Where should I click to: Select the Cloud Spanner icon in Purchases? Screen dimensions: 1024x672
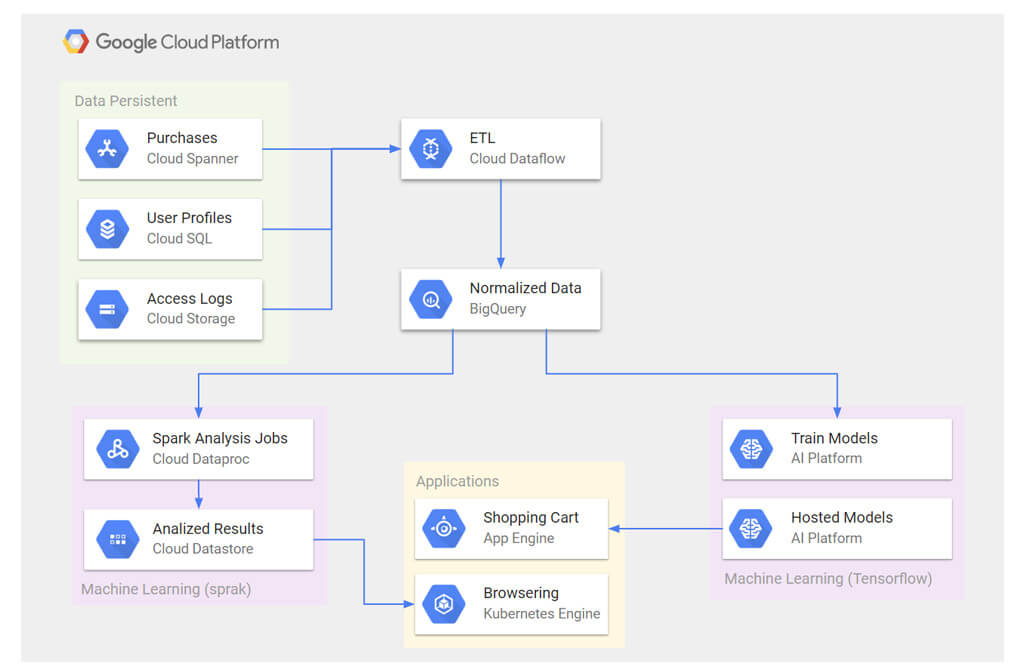pyautogui.click(x=107, y=149)
